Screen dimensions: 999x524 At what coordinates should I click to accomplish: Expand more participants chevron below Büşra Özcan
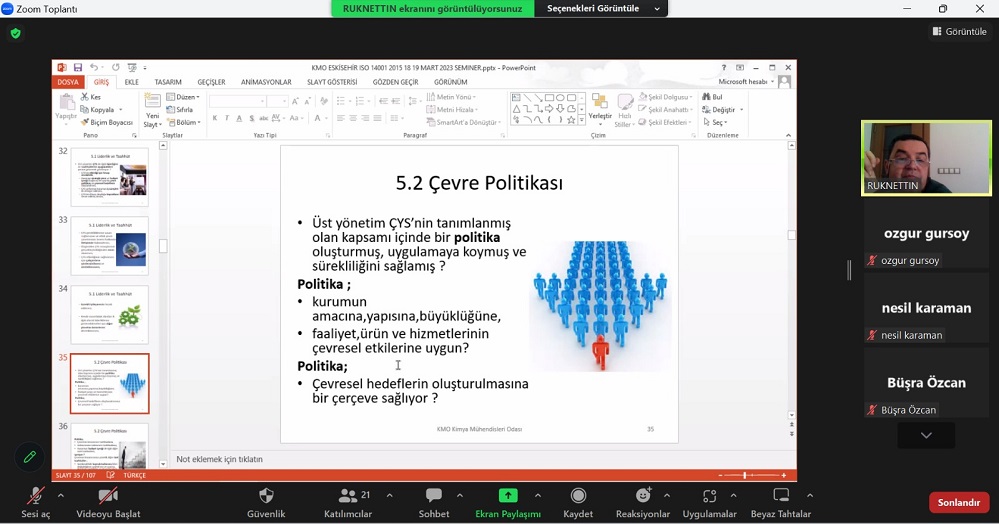(x=925, y=435)
